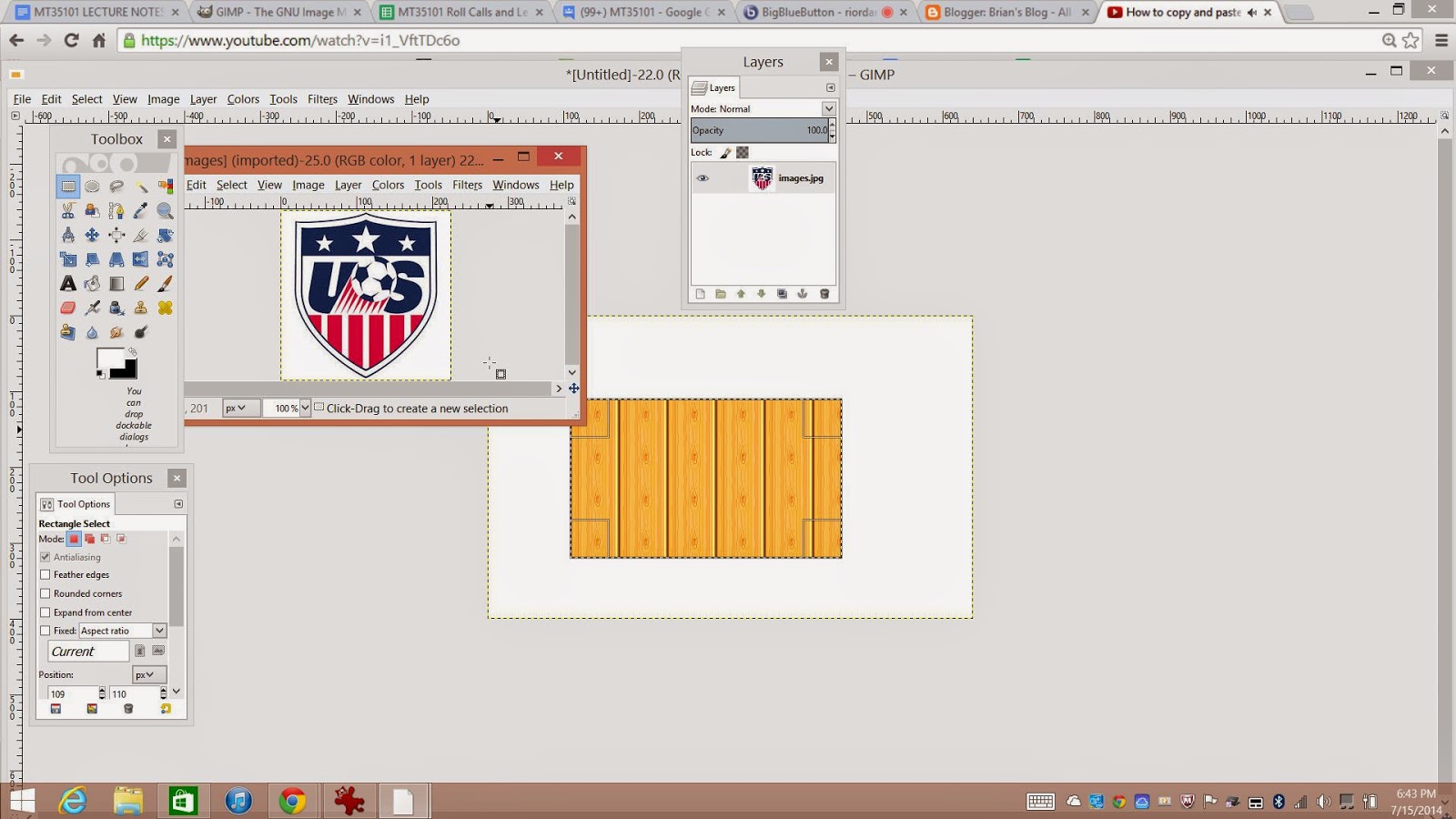The image size is (1456, 819).
Task: Open the Position px unit dropdown
Action: point(149,674)
